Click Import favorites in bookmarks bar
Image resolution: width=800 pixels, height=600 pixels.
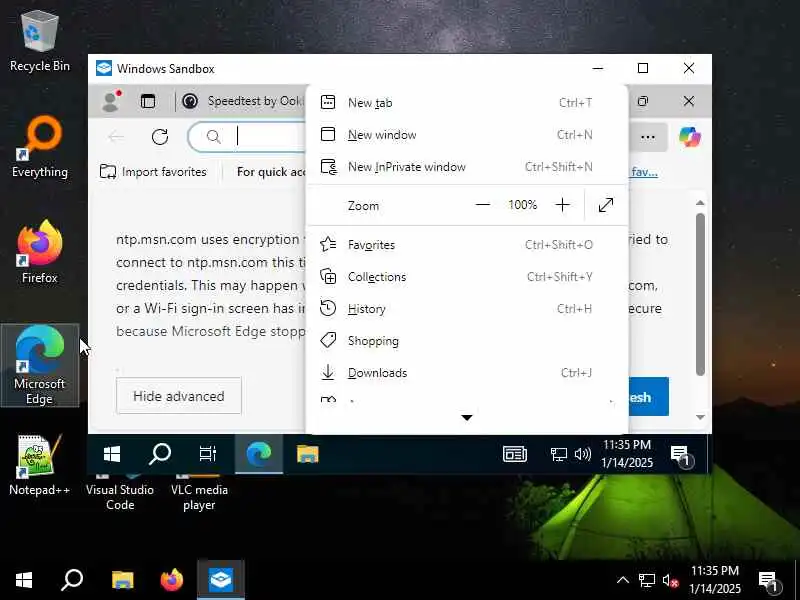point(153,171)
